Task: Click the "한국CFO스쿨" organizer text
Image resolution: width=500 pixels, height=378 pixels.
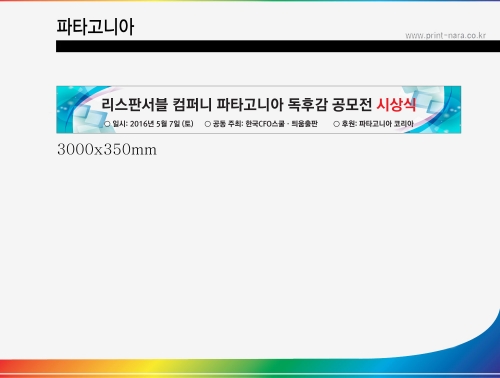Action: tap(265, 124)
